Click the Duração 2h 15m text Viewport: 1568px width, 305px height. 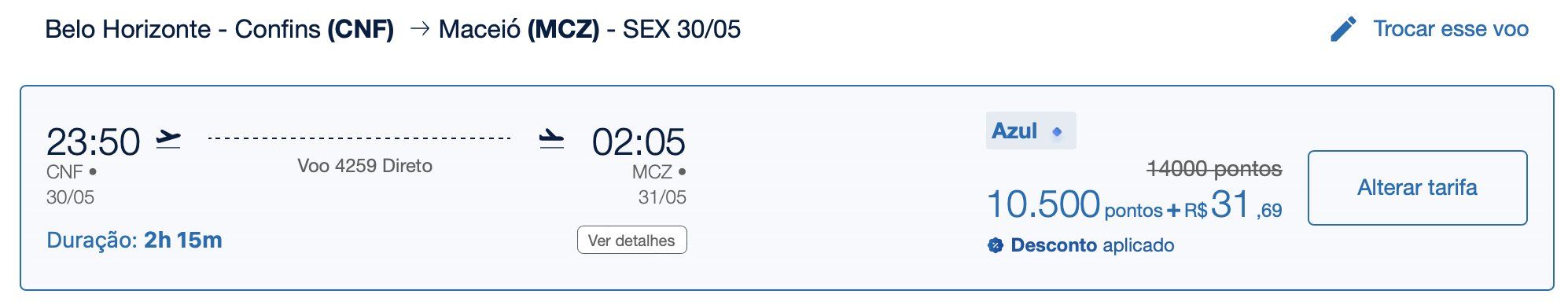click(x=134, y=240)
